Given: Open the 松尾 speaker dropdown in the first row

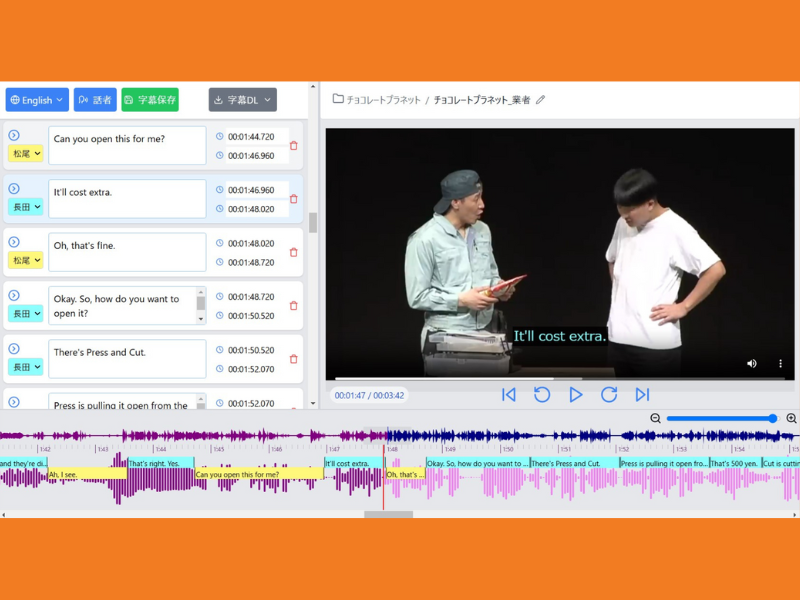Looking at the screenshot, I should tap(26, 154).
